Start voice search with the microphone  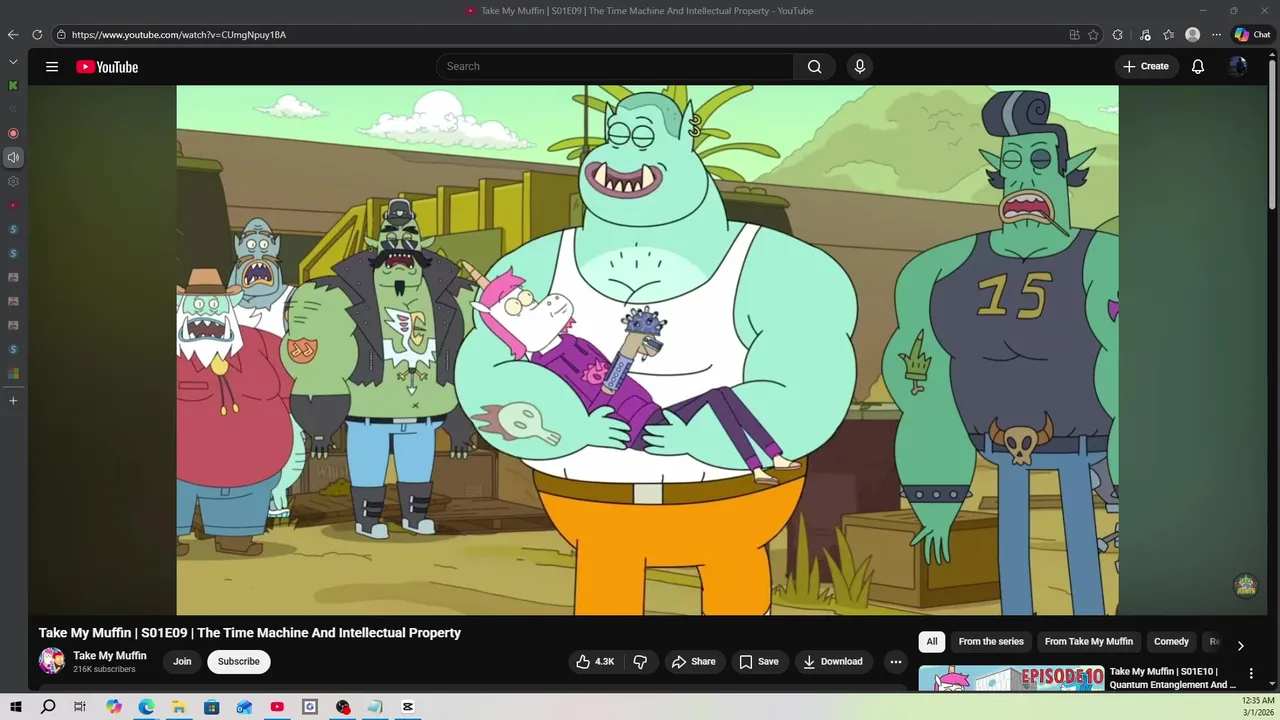click(x=859, y=67)
